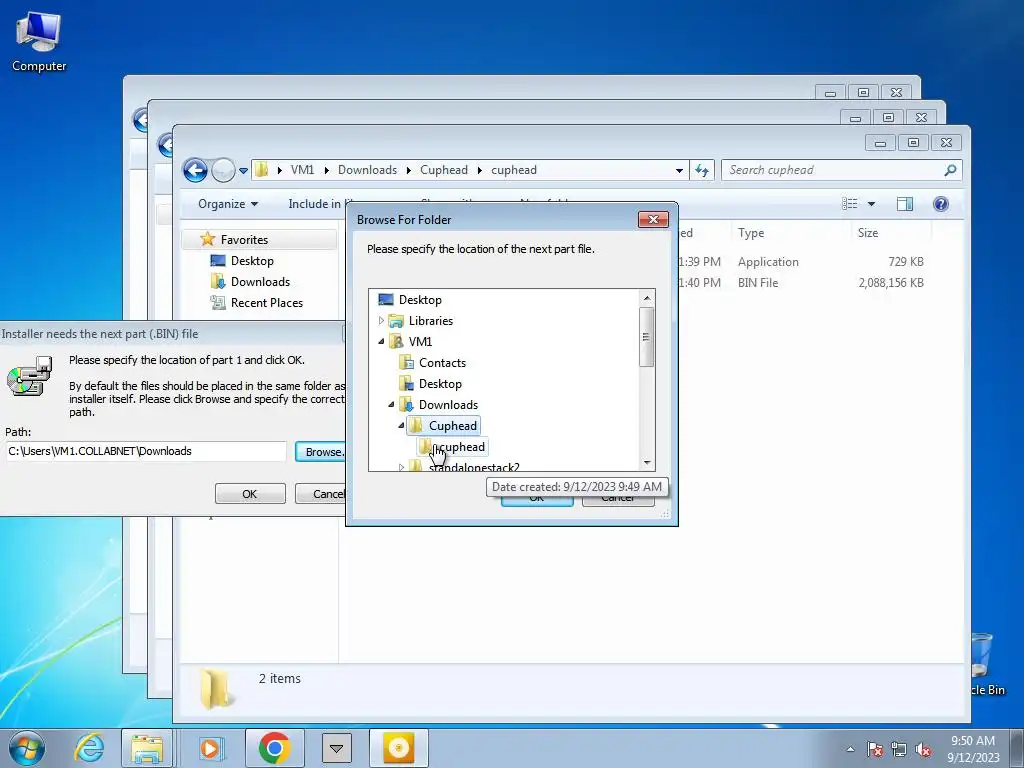Select standalonestack2 folder in tree
Image resolution: width=1024 pixels, height=768 pixels.
click(474, 466)
